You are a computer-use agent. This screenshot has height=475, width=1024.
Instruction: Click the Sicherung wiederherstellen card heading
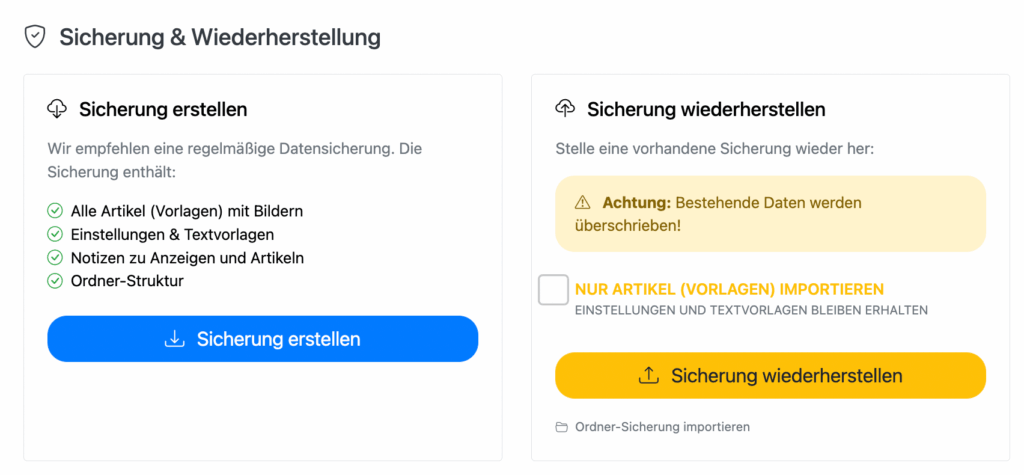point(706,109)
